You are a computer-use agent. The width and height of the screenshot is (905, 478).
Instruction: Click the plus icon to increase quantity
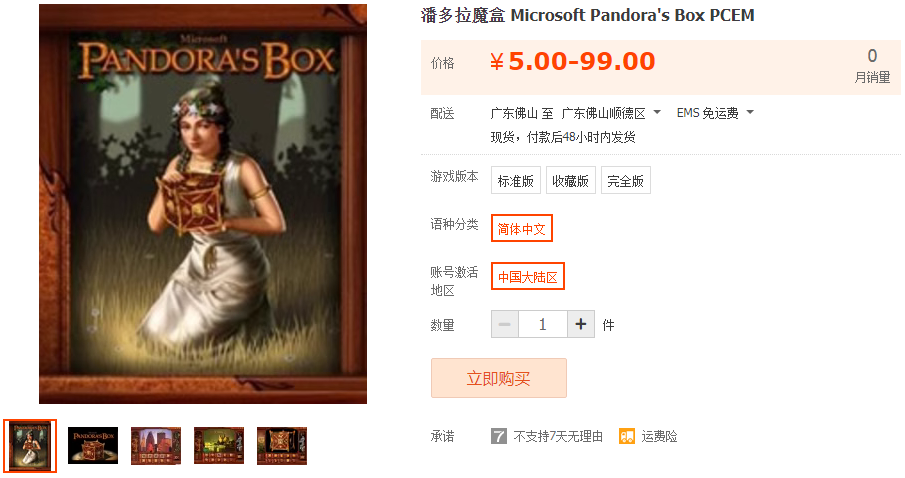tap(581, 324)
